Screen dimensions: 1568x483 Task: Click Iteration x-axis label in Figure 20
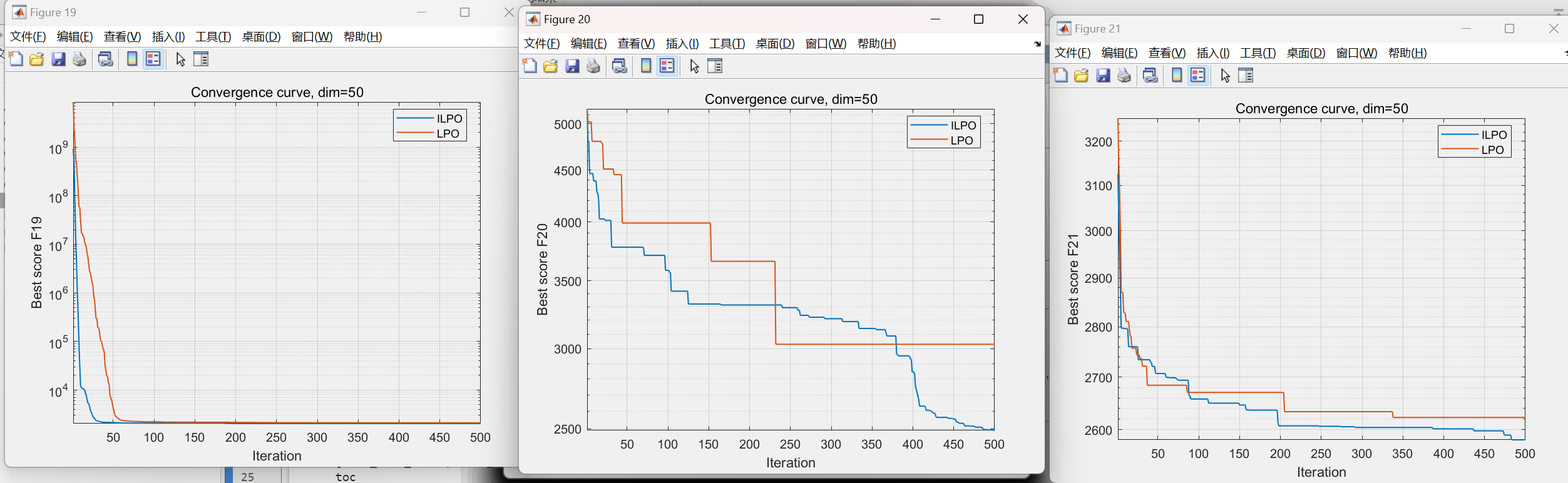click(x=791, y=462)
